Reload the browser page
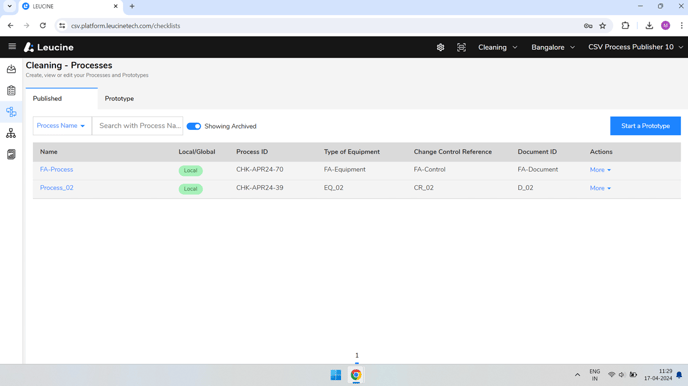Screen dimensions: 688x386 43,25
